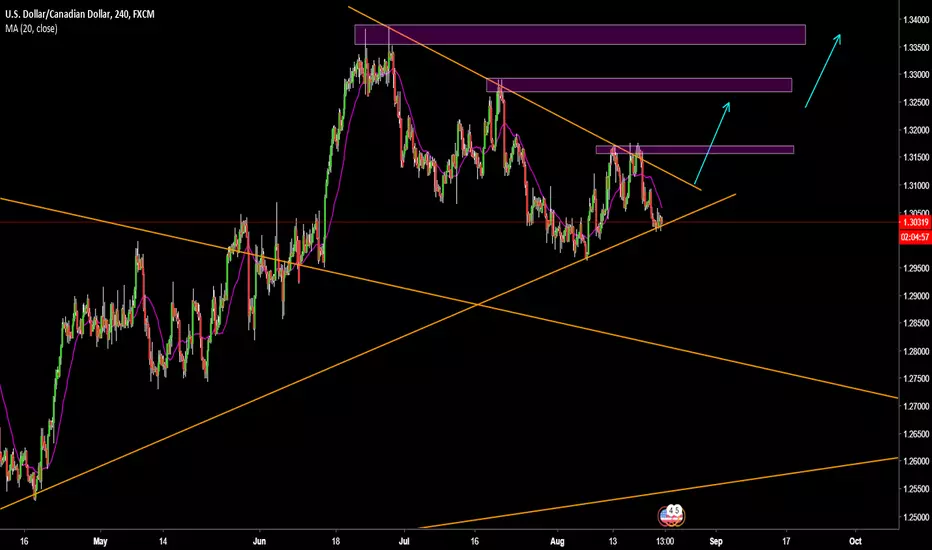The width and height of the screenshot is (932, 550).
Task: Select the lowest purple zone near 1.31500
Action: coord(695,150)
